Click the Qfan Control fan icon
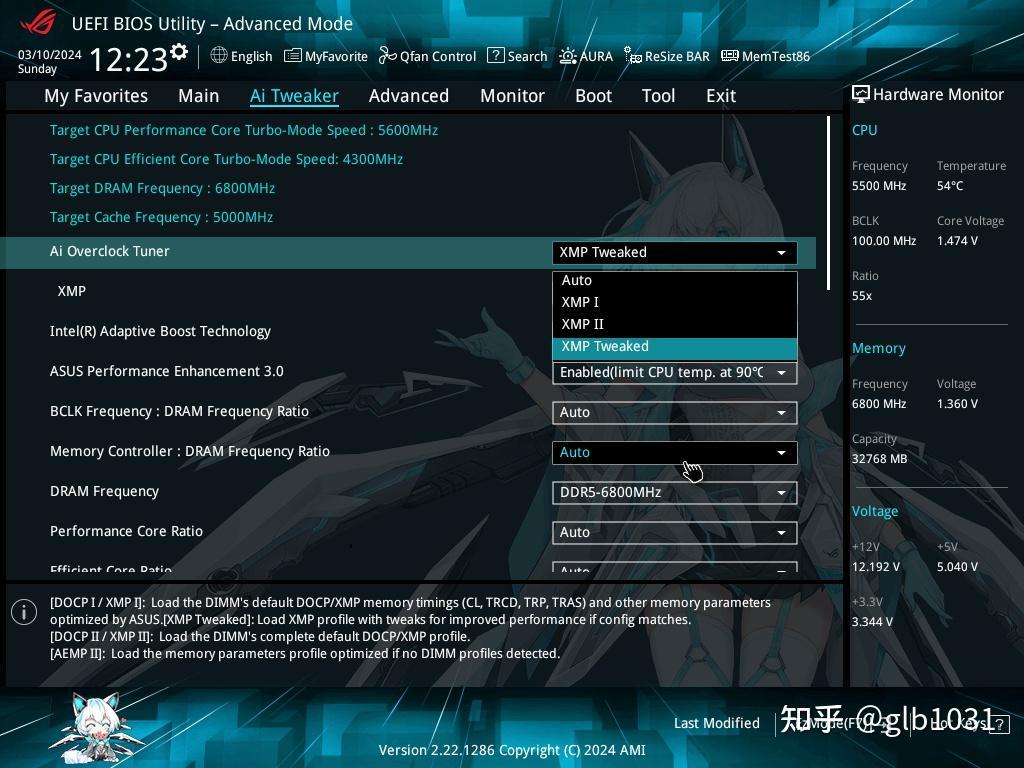This screenshot has height=768, width=1024. click(x=388, y=56)
